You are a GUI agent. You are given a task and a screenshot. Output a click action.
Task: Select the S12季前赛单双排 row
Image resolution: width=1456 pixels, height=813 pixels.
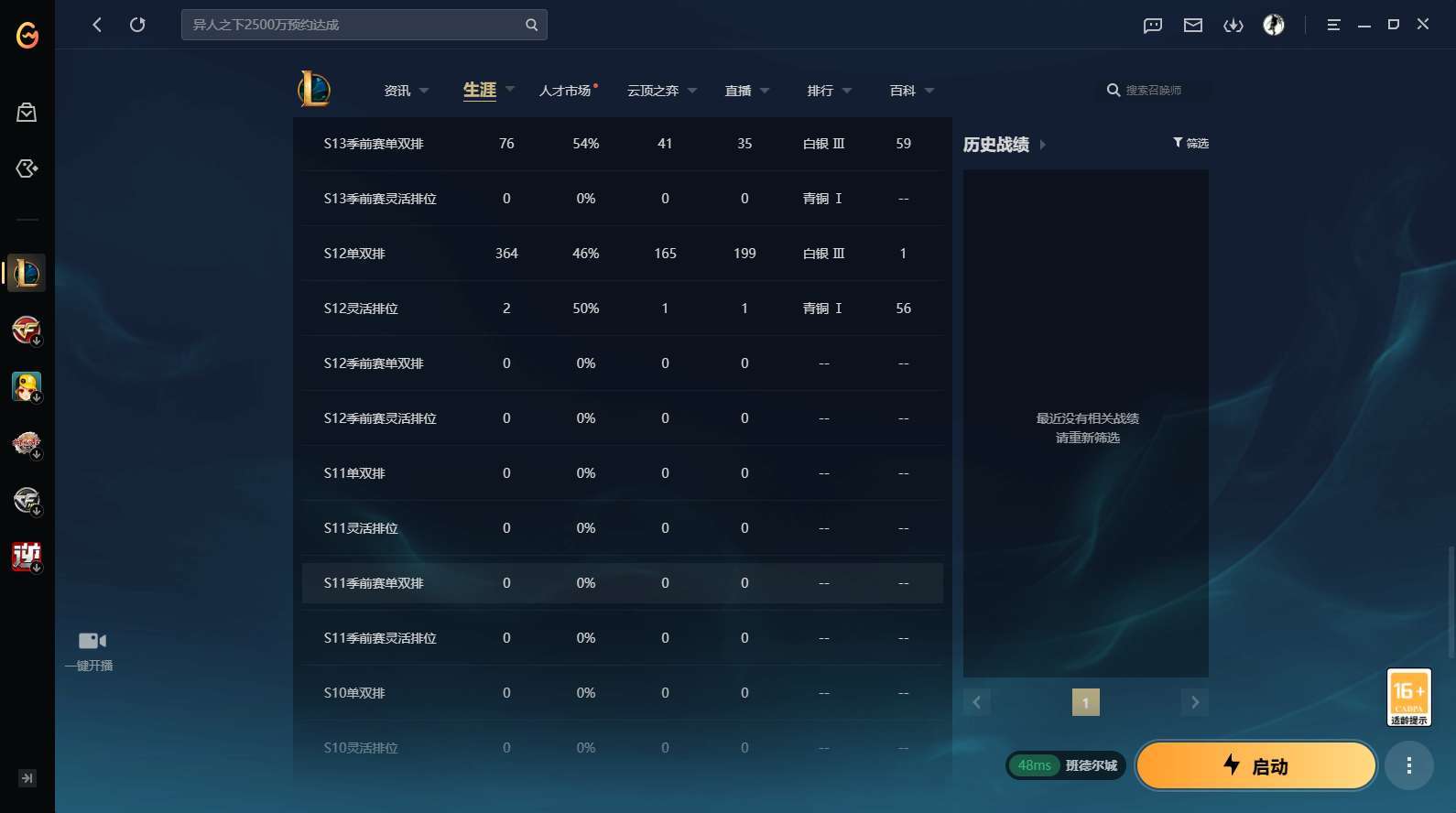[x=623, y=363]
